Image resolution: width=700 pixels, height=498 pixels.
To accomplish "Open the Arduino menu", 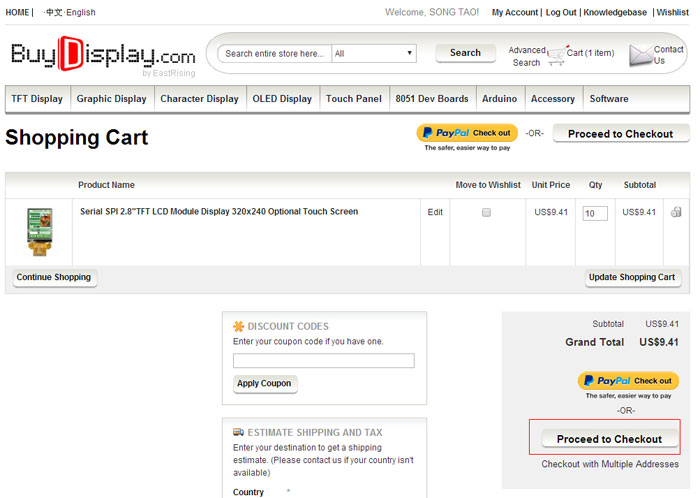I will (x=500, y=99).
